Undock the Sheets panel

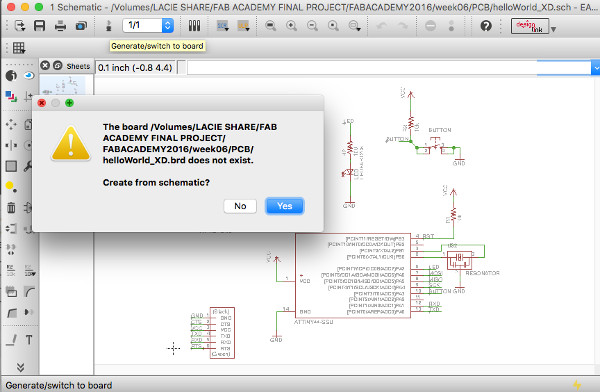57,65
